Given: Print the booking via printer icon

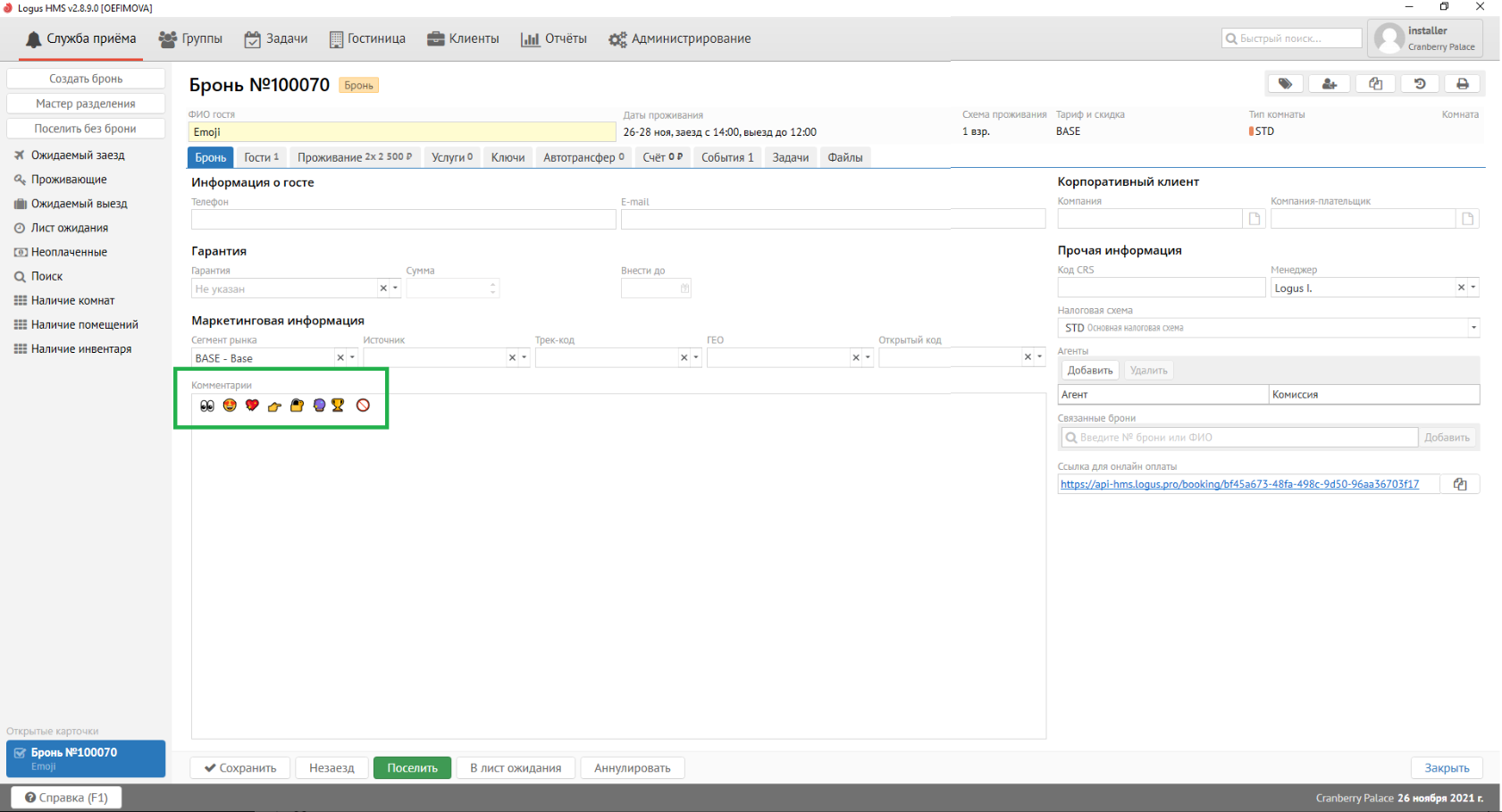Looking at the screenshot, I should coord(1463,84).
